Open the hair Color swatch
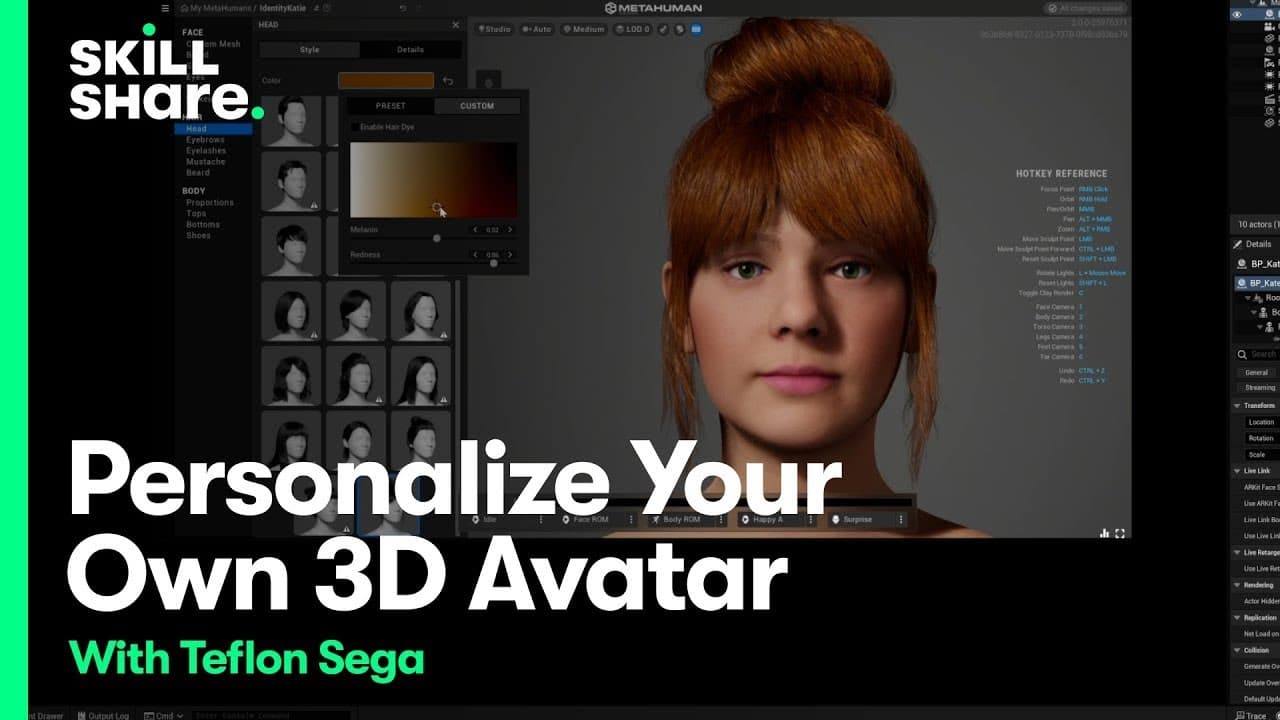 click(385, 81)
